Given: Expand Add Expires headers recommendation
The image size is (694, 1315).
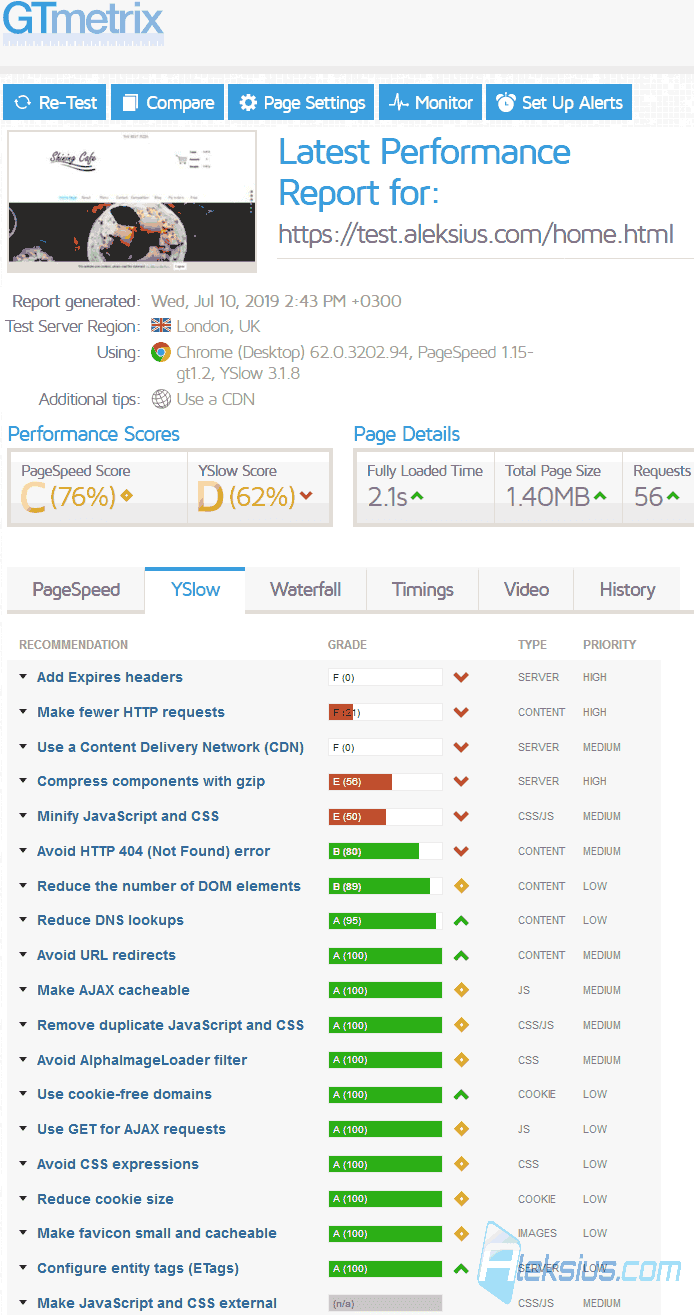Looking at the screenshot, I should point(109,677).
